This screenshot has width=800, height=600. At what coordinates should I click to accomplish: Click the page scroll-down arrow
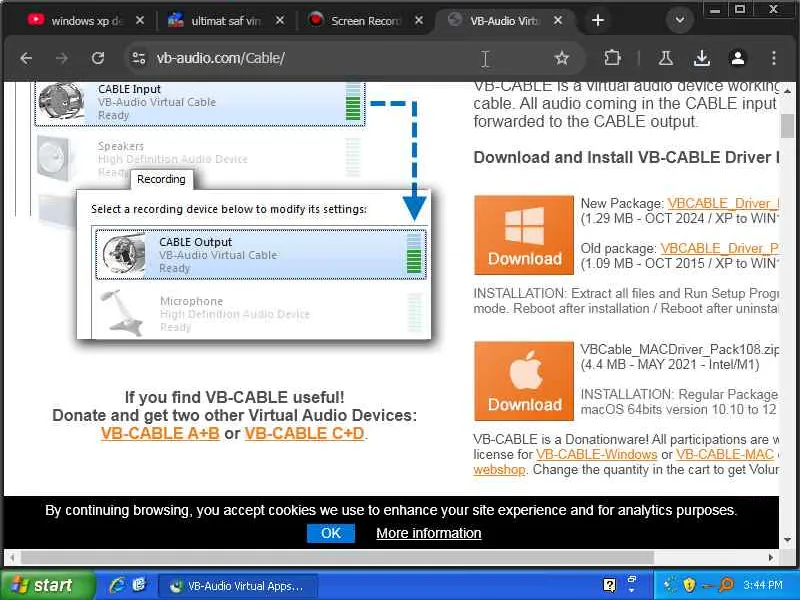788,539
